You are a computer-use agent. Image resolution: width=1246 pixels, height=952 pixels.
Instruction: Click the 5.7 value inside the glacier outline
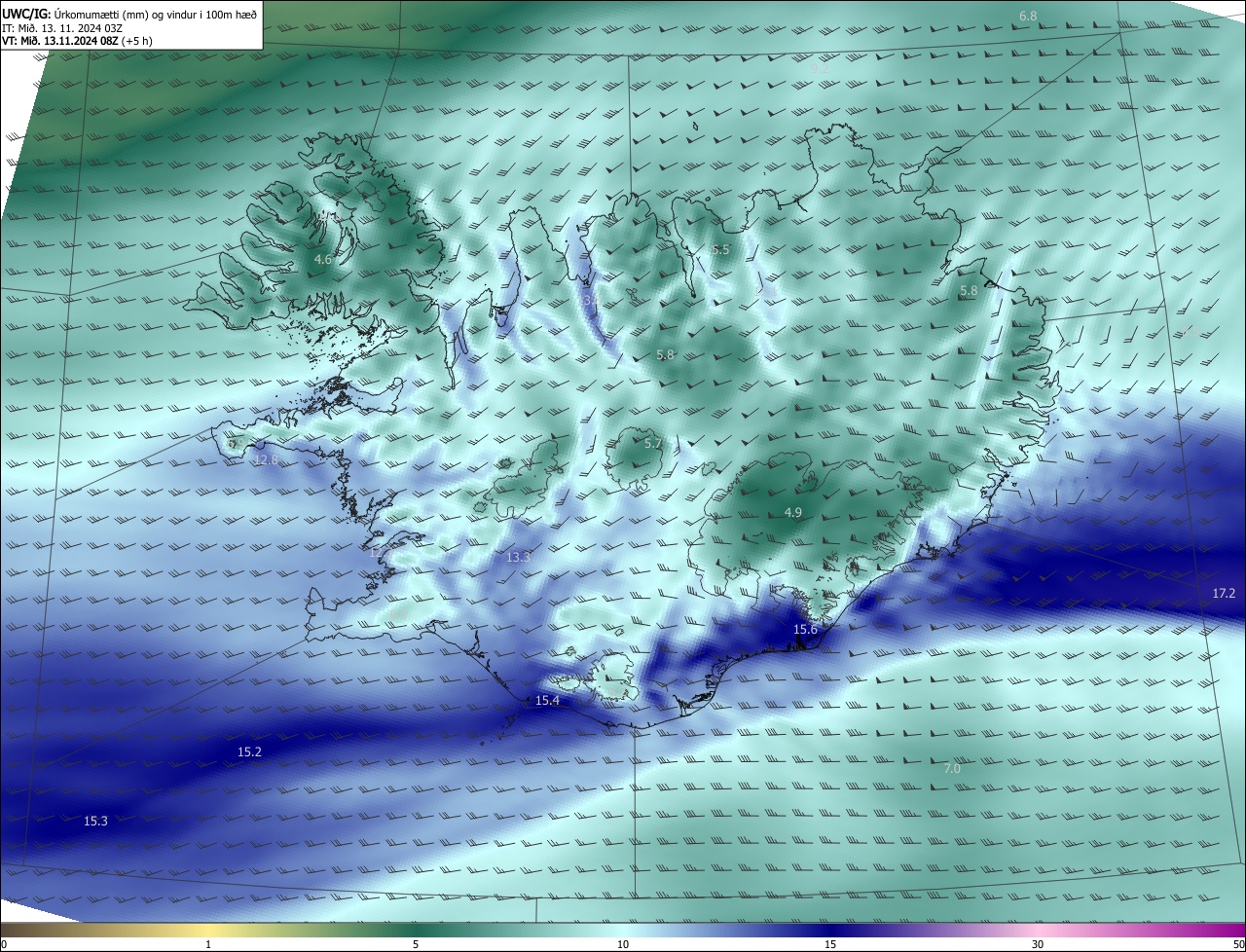[x=653, y=443]
